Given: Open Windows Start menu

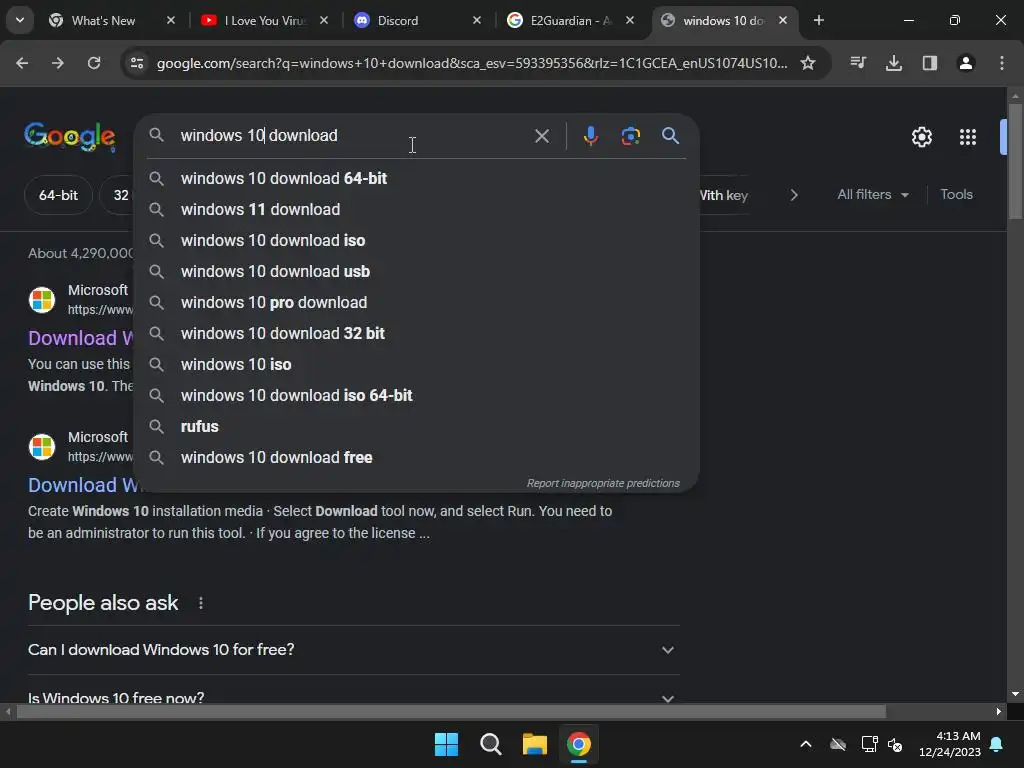Looking at the screenshot, I should [x=447, y=744].
